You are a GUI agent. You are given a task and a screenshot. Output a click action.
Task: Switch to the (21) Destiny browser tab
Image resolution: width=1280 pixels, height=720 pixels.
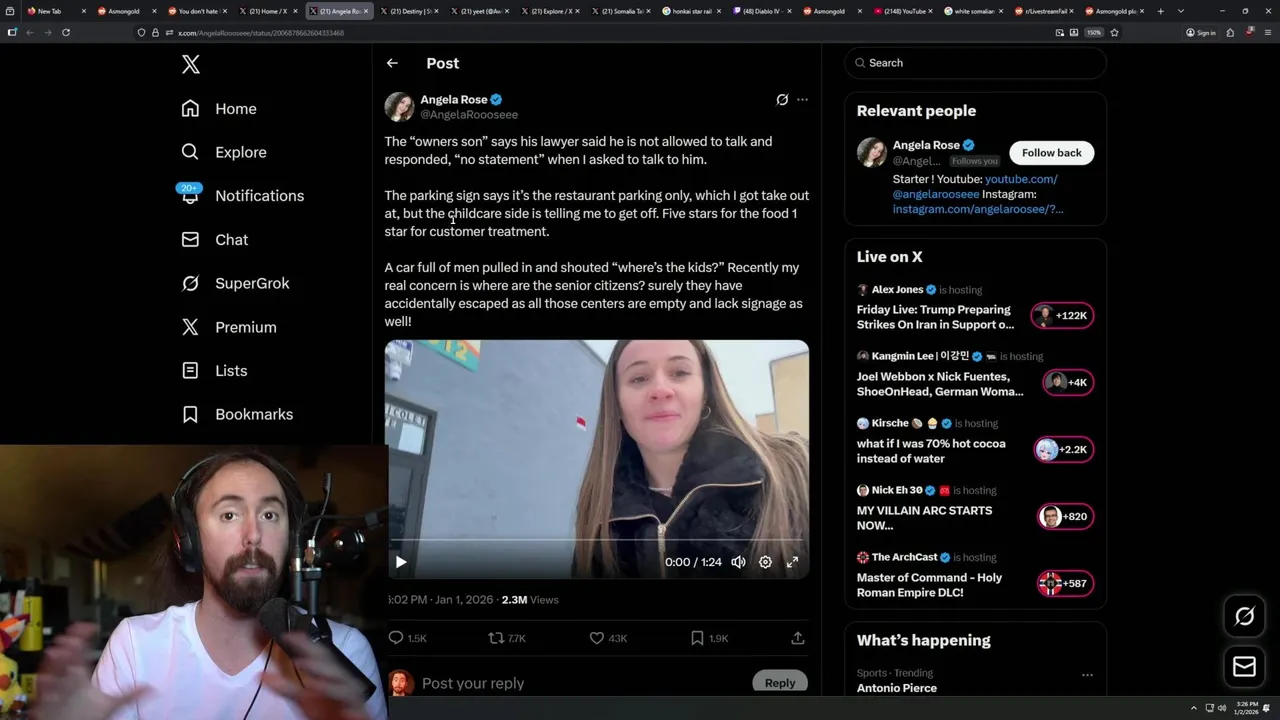pos(408,11)
